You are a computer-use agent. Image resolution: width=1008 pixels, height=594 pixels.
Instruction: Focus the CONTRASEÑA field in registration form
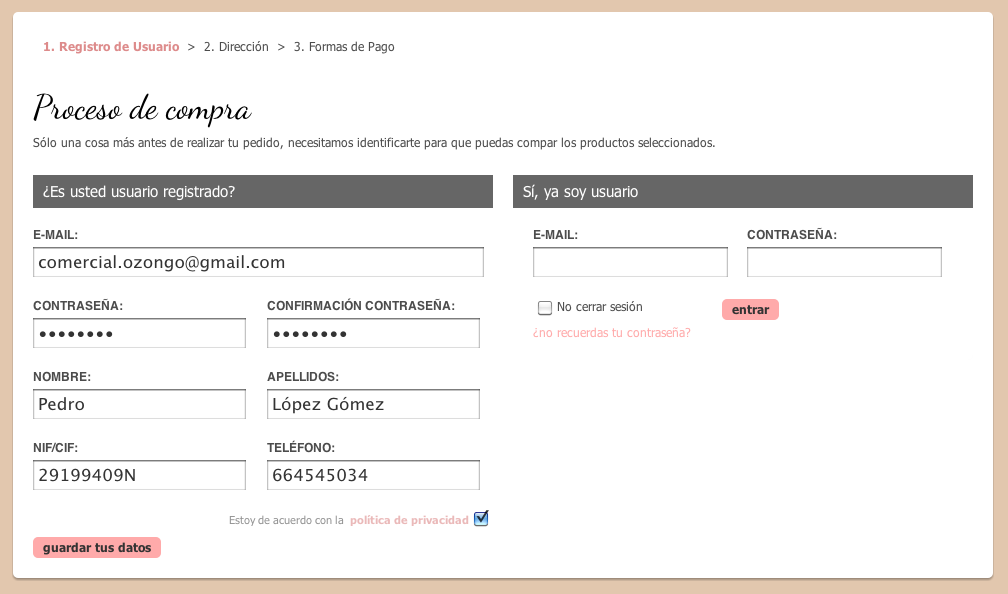click(x=139, y=333)
